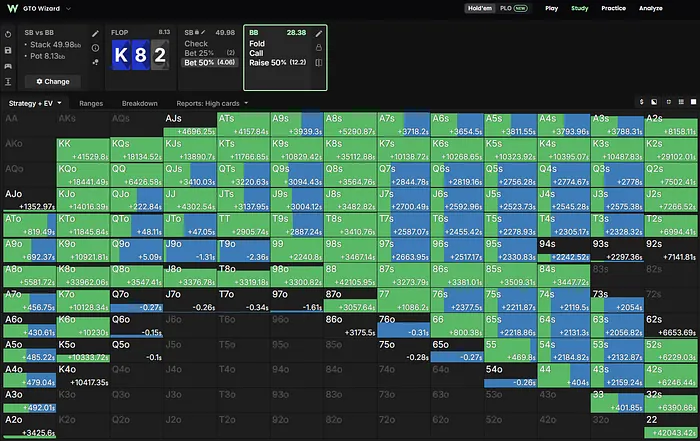
Task: Click the TT hand cell
Action: click(x=243, y=225)
